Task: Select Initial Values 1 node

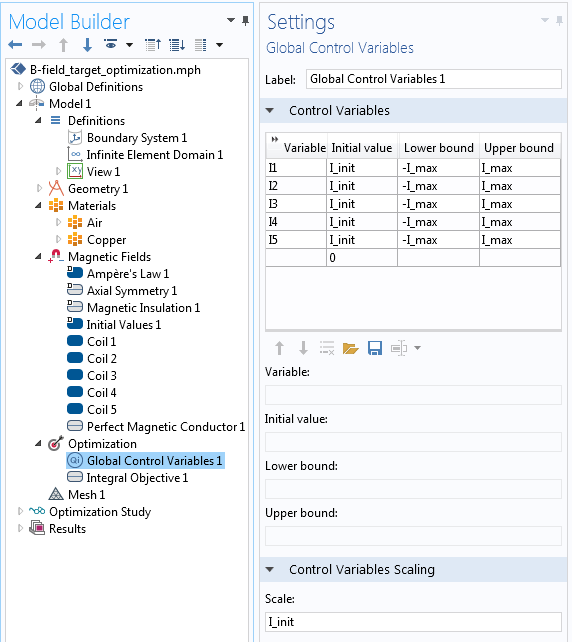Action: coord(124,325)
